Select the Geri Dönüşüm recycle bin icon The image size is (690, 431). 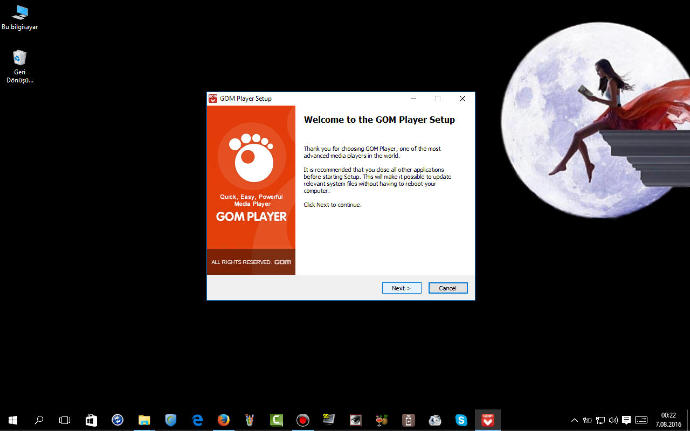(x=20, y=67)
